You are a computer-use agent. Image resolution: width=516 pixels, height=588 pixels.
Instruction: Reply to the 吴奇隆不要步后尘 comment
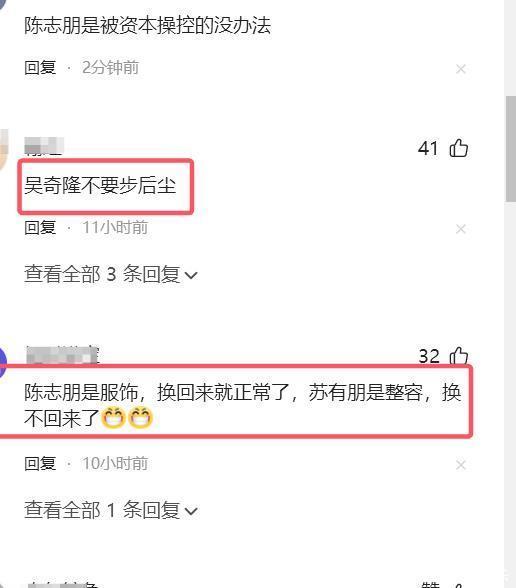point(40,228)
